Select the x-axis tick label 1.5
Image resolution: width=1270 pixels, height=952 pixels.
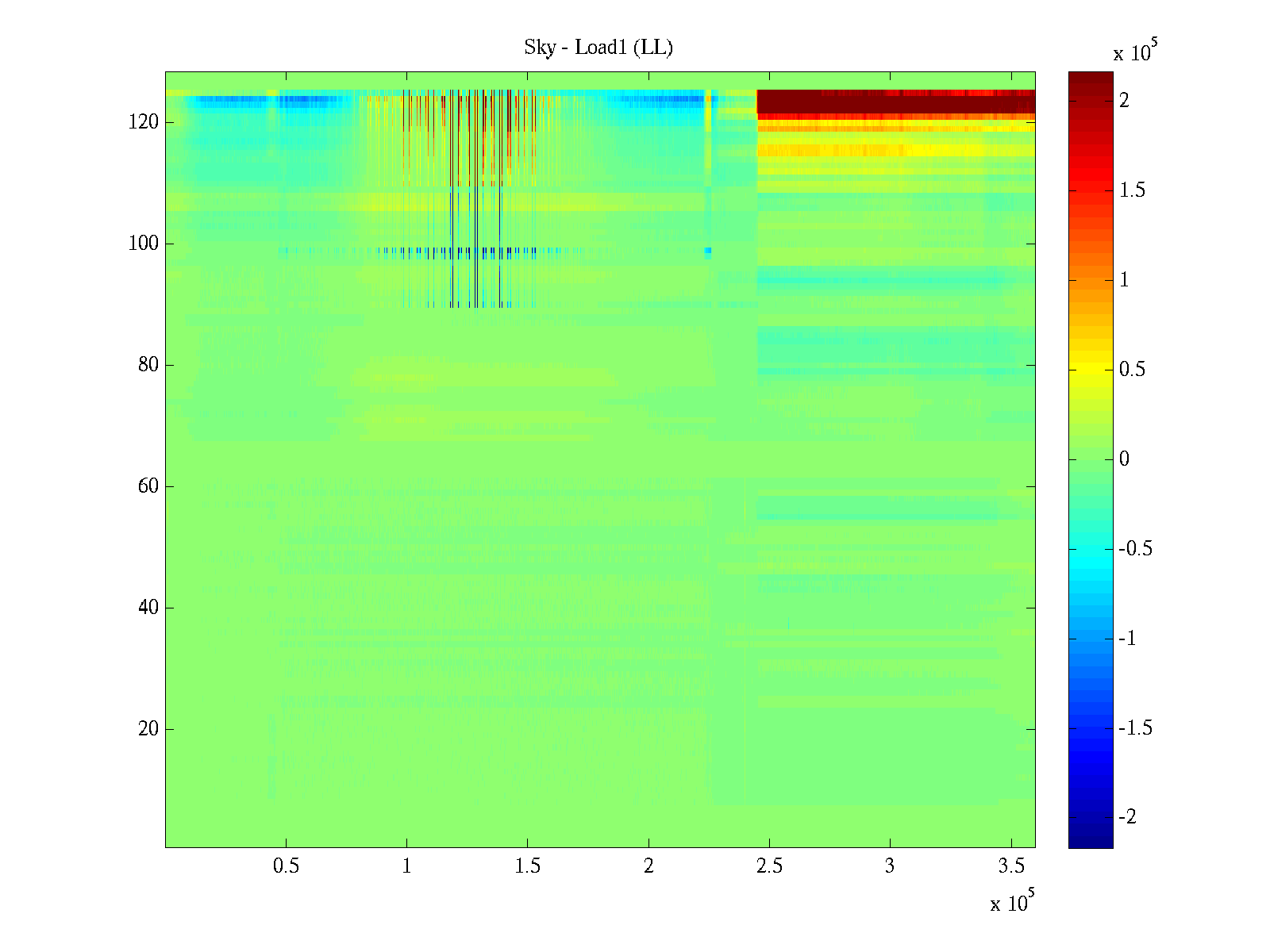[x=527, y=866]
